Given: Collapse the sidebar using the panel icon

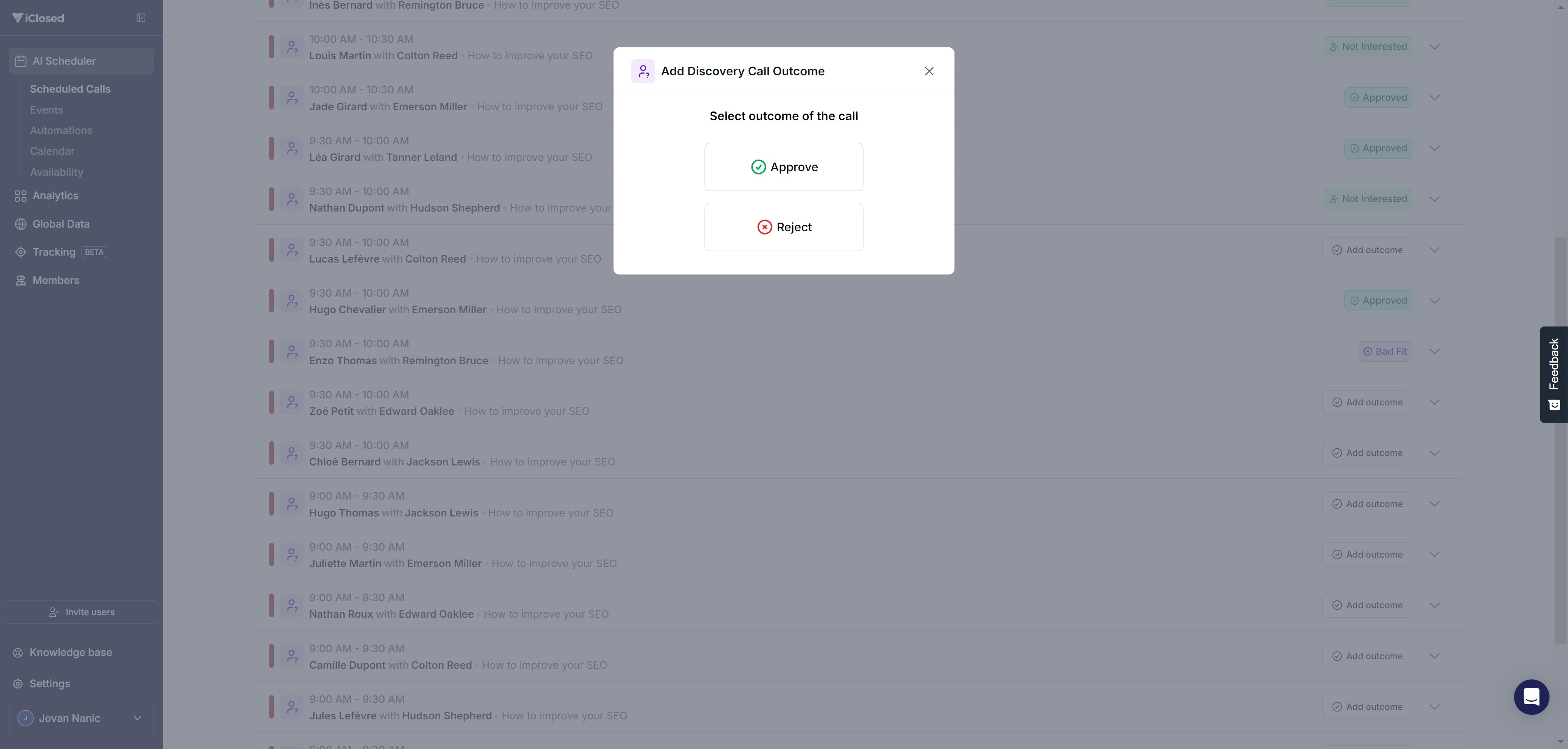Looking at the screenshot, I should pyautogui.click(x=140, y=18).
